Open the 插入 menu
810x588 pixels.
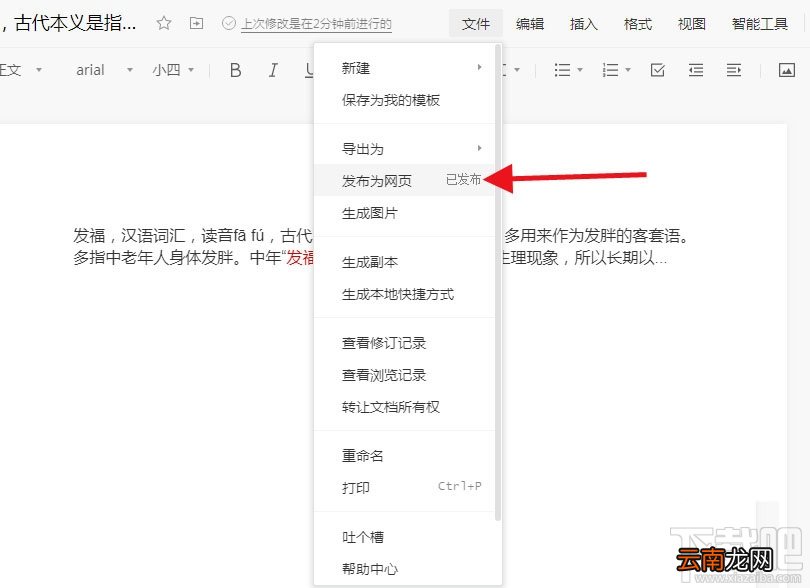tap(584, 24)
